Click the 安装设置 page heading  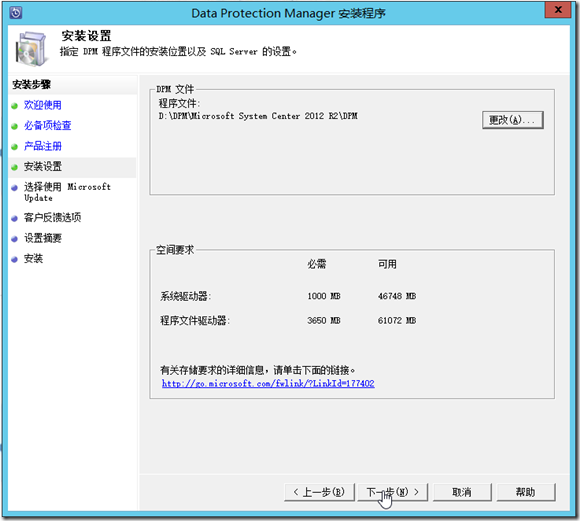(x=86, y=36)
